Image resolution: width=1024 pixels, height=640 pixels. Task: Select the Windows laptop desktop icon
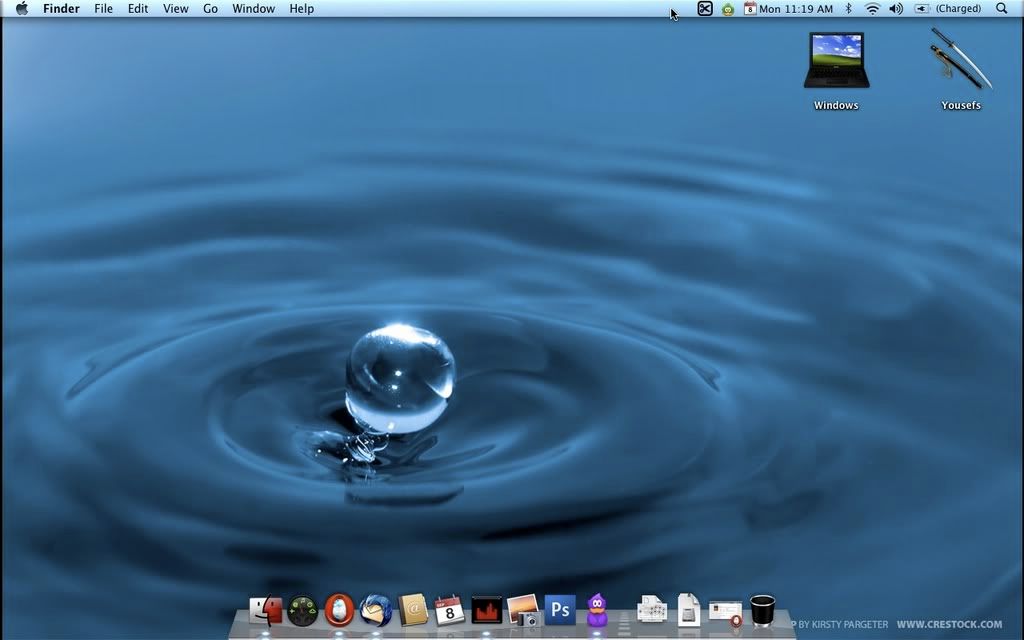[x=837, y=60]
